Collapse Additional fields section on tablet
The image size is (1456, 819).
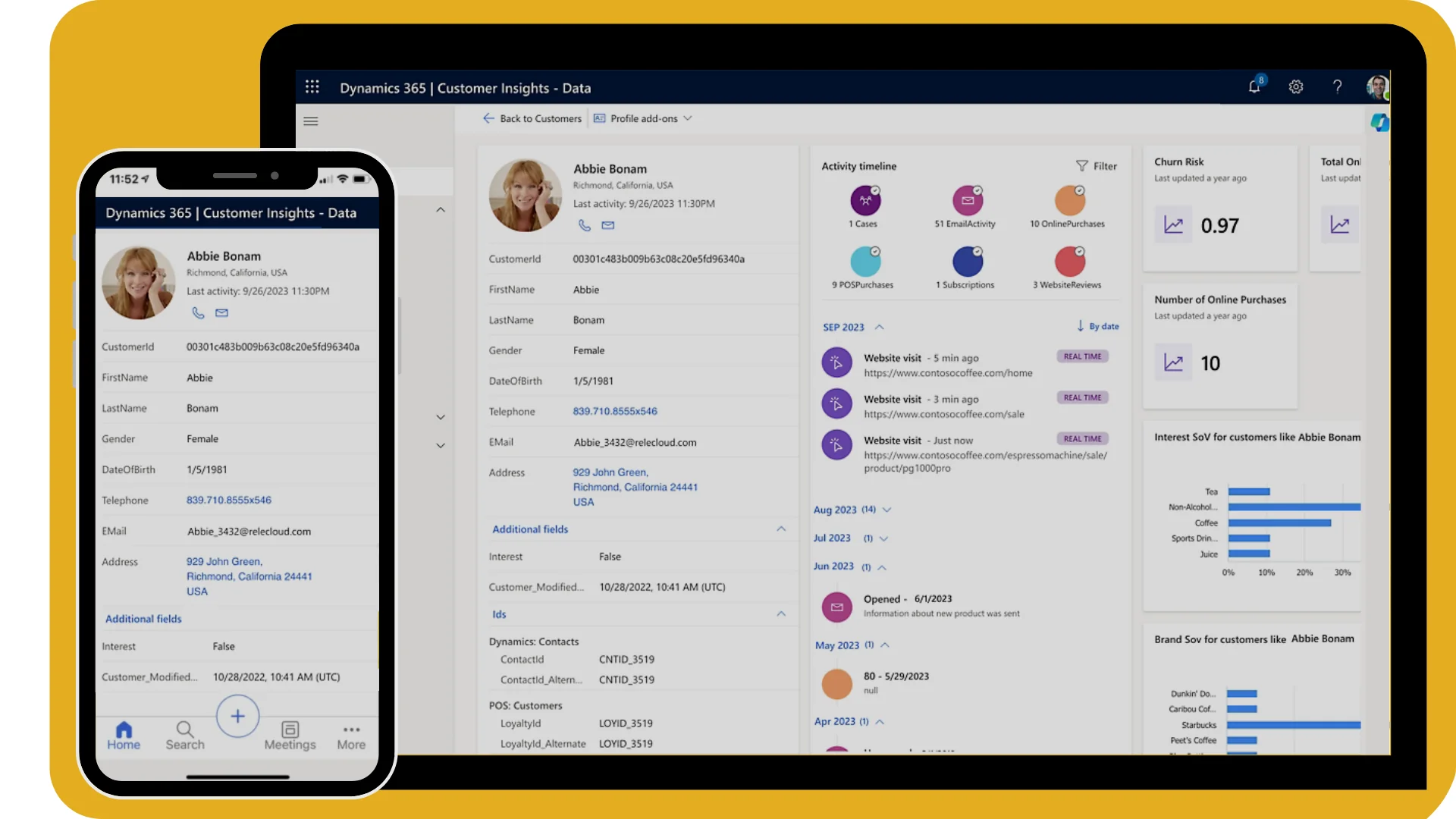pyautogui.click(x=781, y=529)
